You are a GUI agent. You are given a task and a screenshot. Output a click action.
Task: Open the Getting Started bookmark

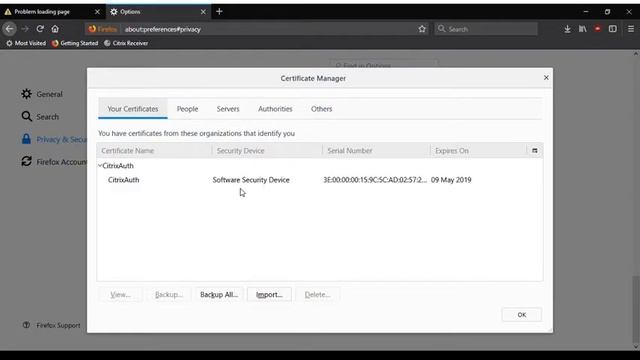point(75,43)
